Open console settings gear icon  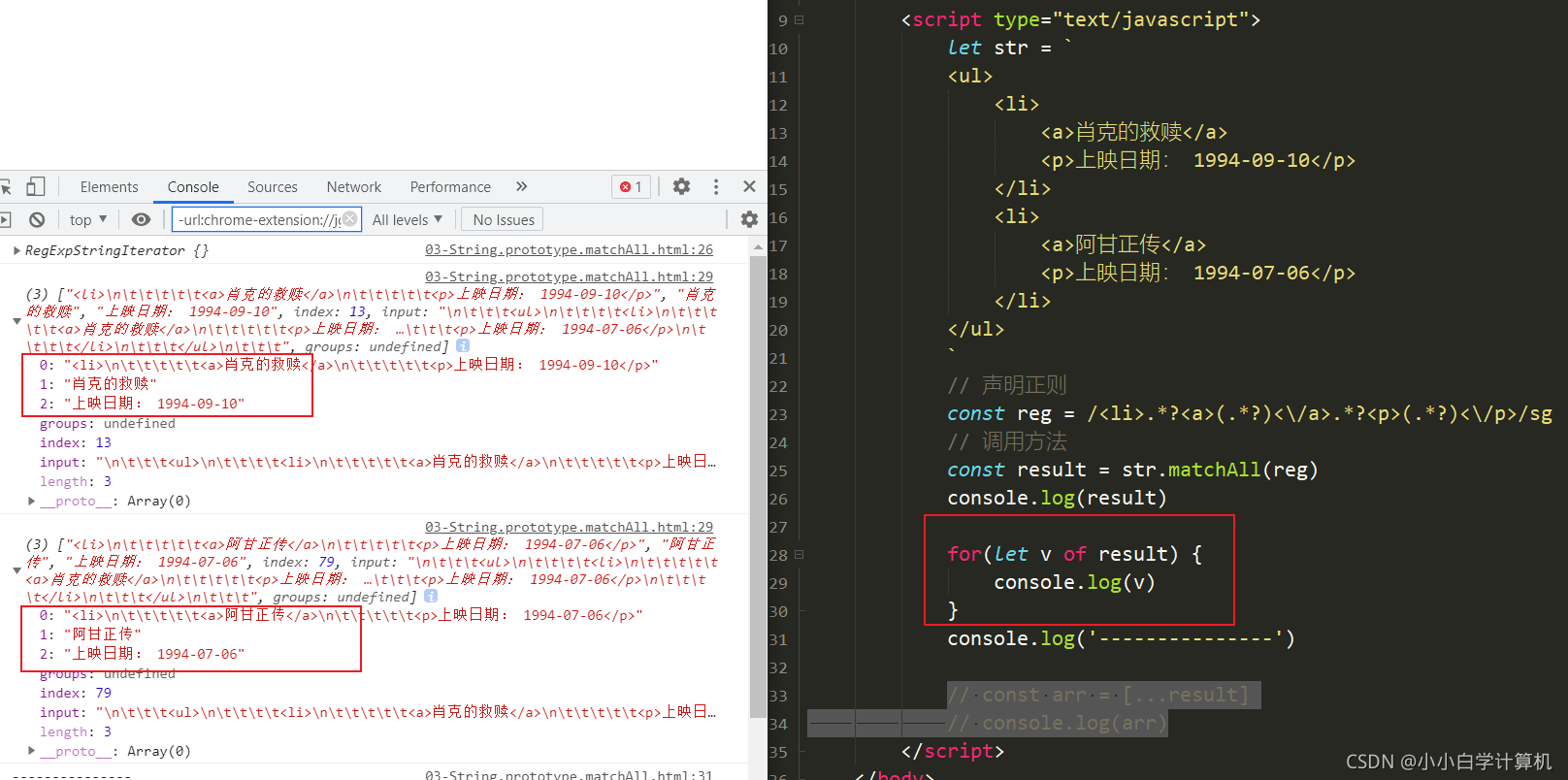click(749, 220)
